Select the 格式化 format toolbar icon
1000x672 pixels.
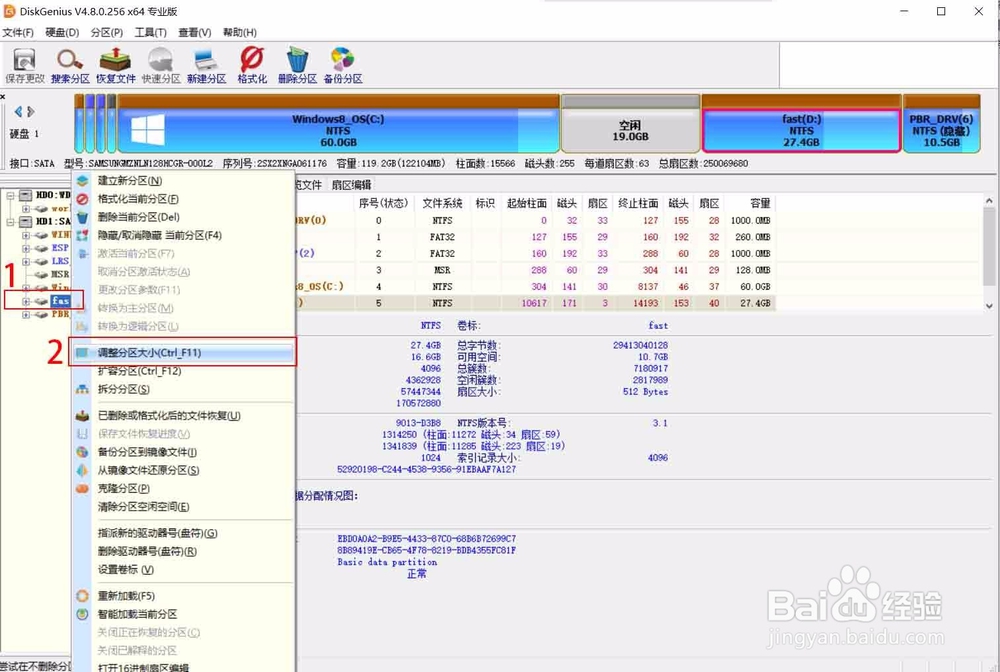click(250, 62)
